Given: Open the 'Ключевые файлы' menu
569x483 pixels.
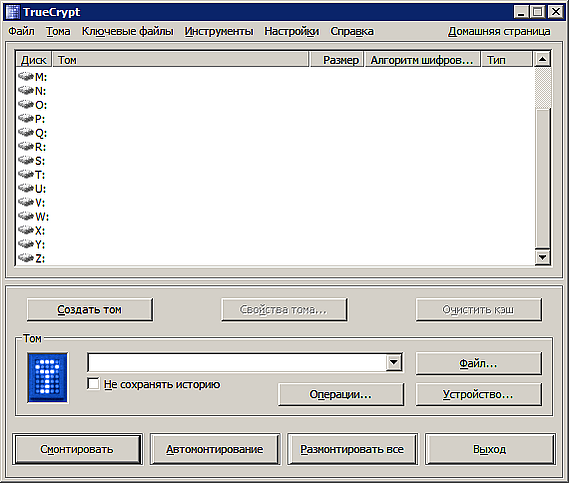Looking at the screenshot, I should [x=127, y=32].
